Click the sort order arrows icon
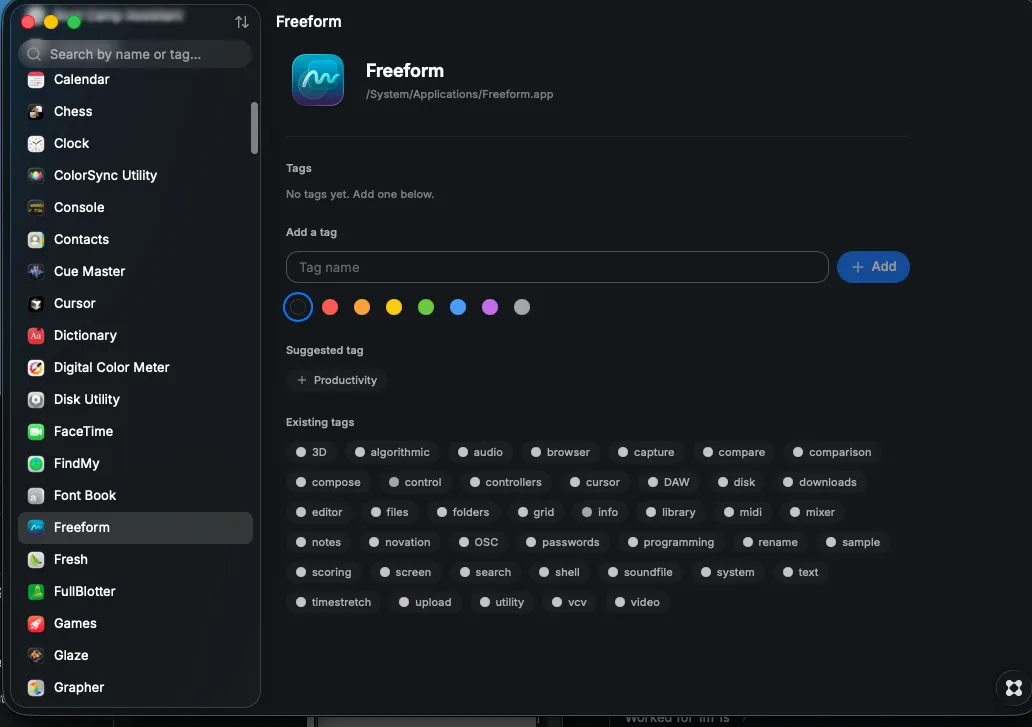 242,22
